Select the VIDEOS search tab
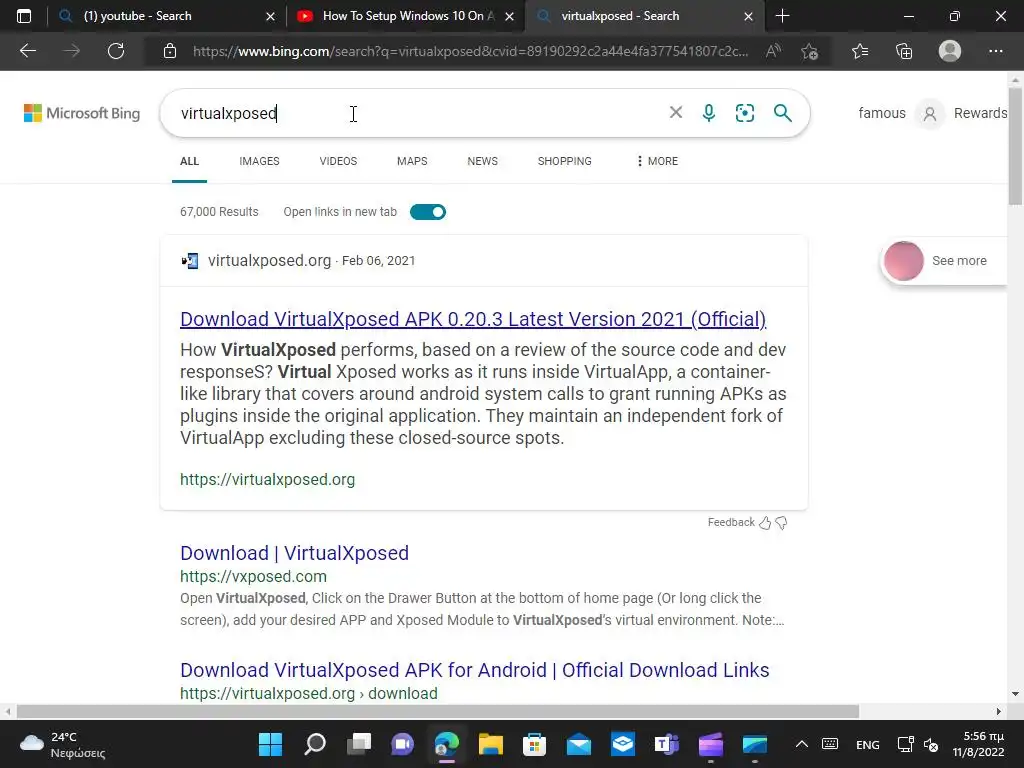 (338, 161)
